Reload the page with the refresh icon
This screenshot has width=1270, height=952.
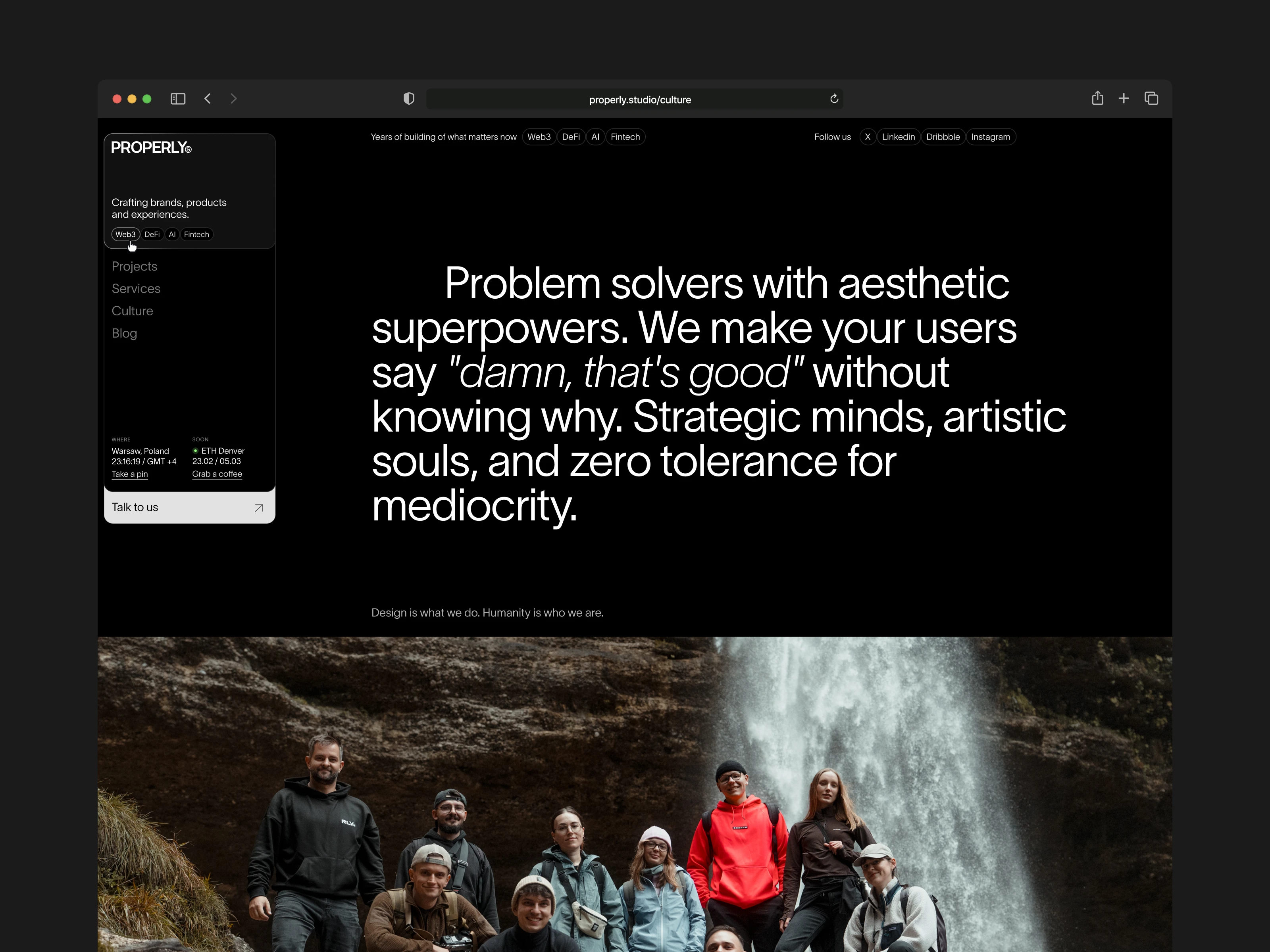[x=834, y=99]
